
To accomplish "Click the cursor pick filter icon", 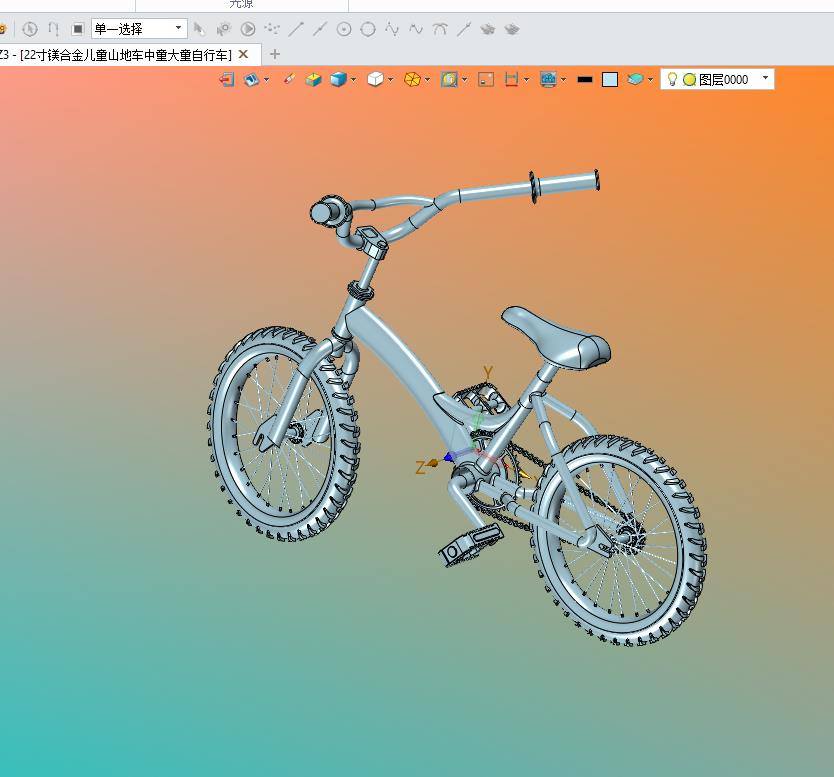I will pyautogui.click(x=199, y=29).
